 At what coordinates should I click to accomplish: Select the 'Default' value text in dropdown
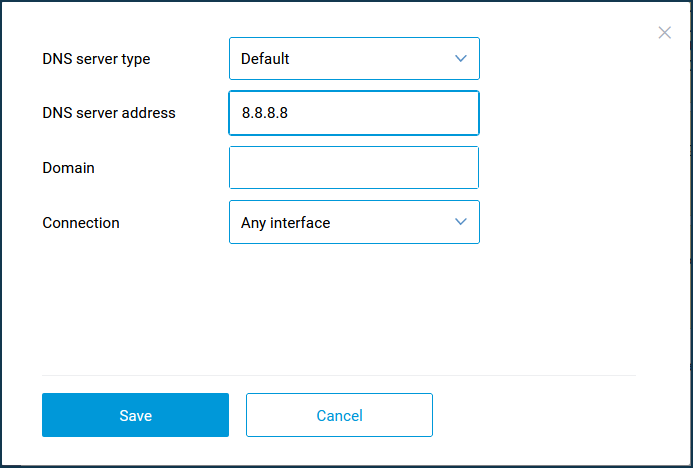pyautogui.click(x=265, y=59)
